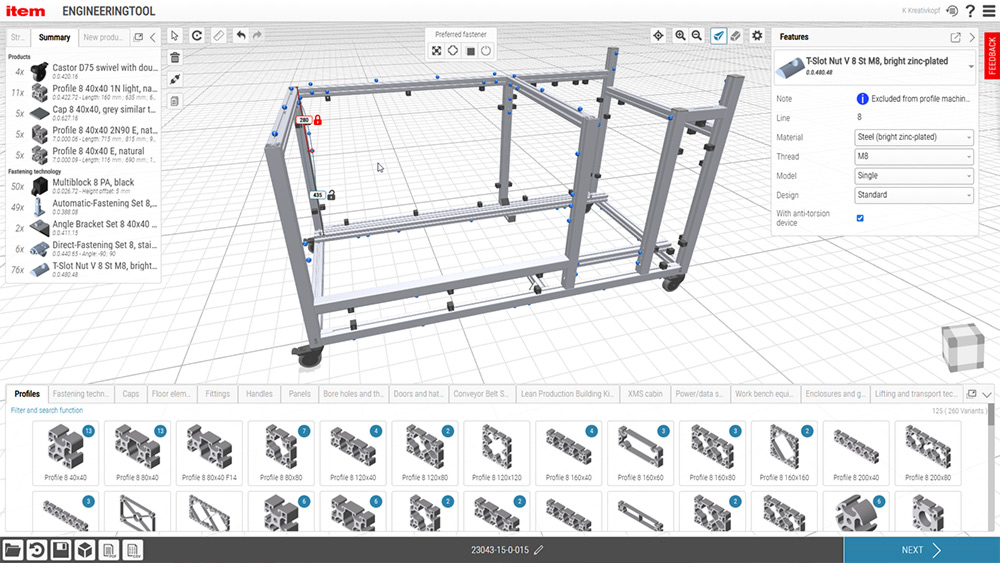This screenshot has height=563, width=1000.
Task: Click the NEXT button
Action: click(922, 550)
